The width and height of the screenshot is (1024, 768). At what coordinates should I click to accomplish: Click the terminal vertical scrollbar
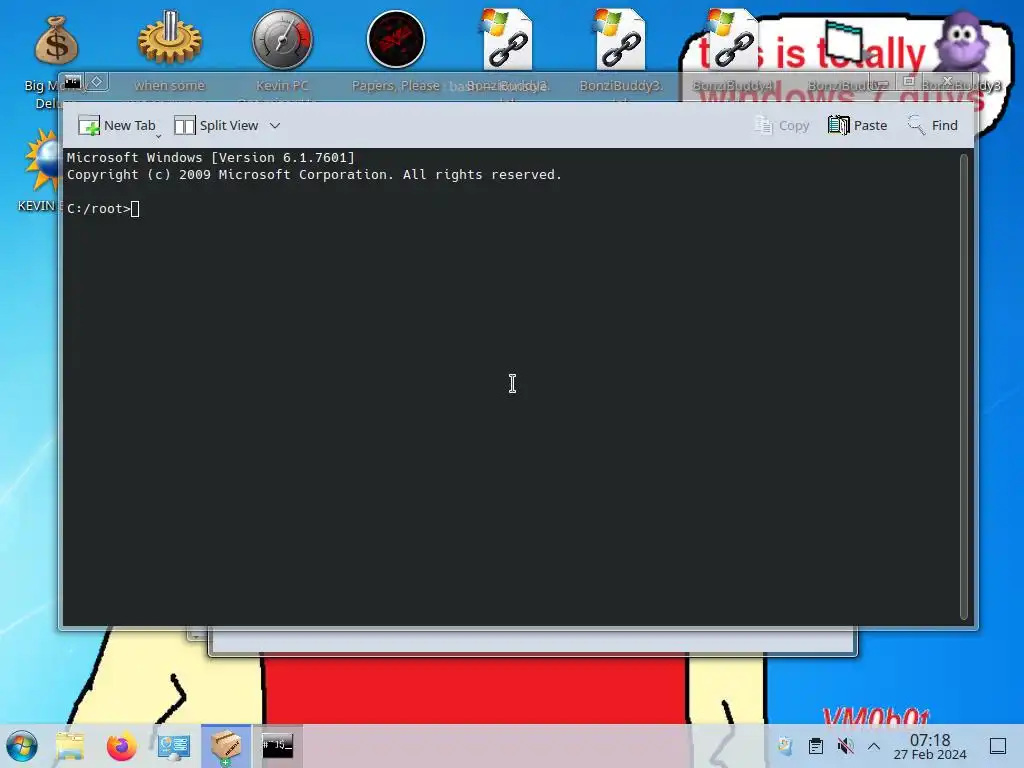(x=963, y=387)
